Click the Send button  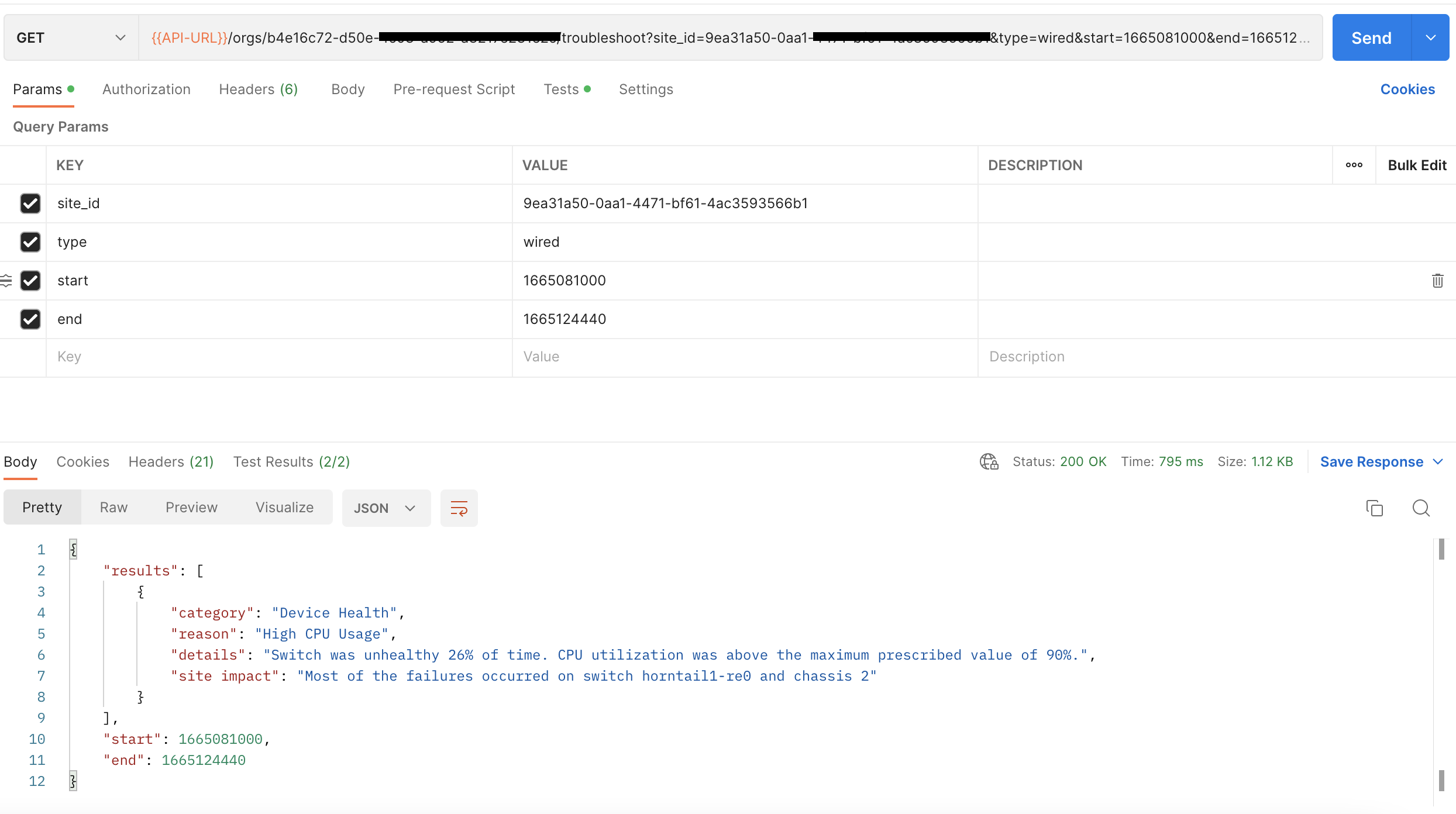(1371, 38)
